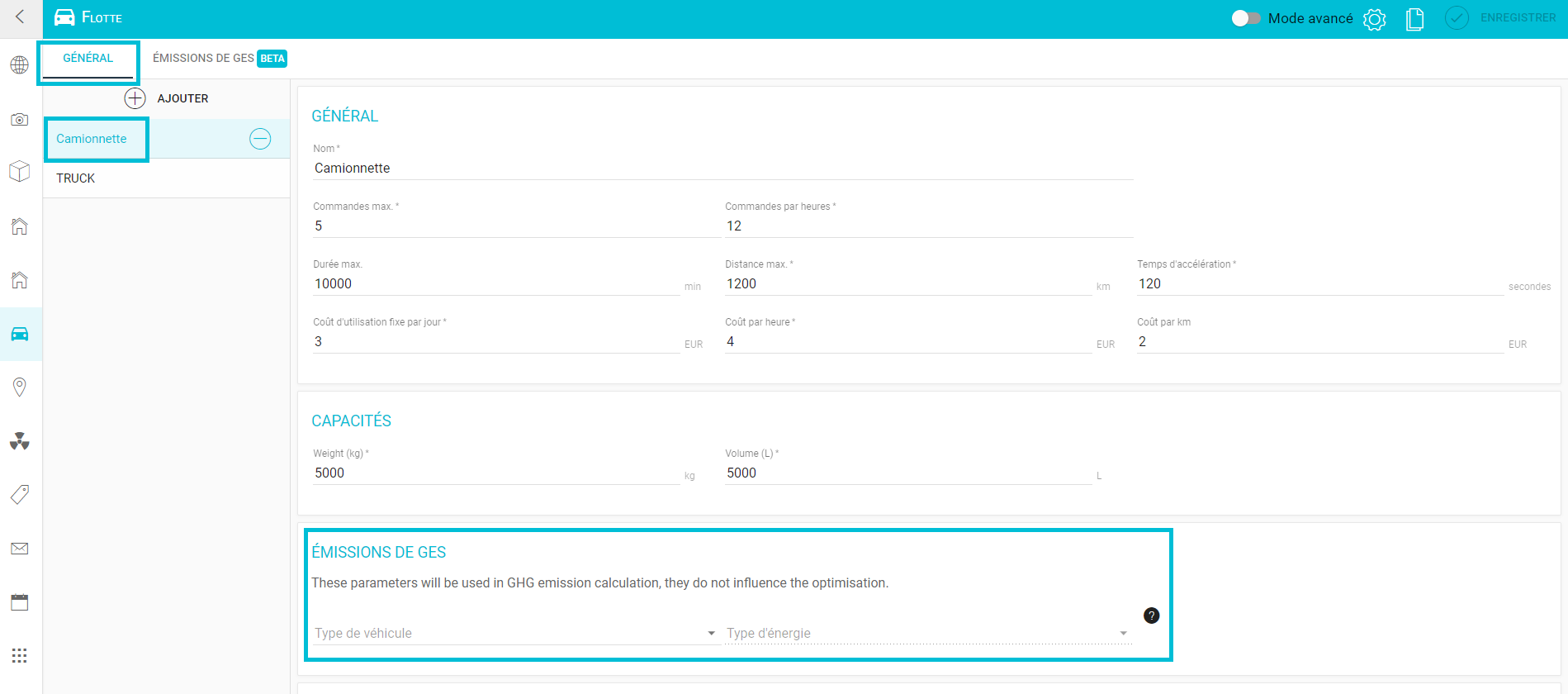The width and height of the screenshot is (1568, 694).
Task: Open the calendar icon in sidebar
Action: click(x=20, y=602)
